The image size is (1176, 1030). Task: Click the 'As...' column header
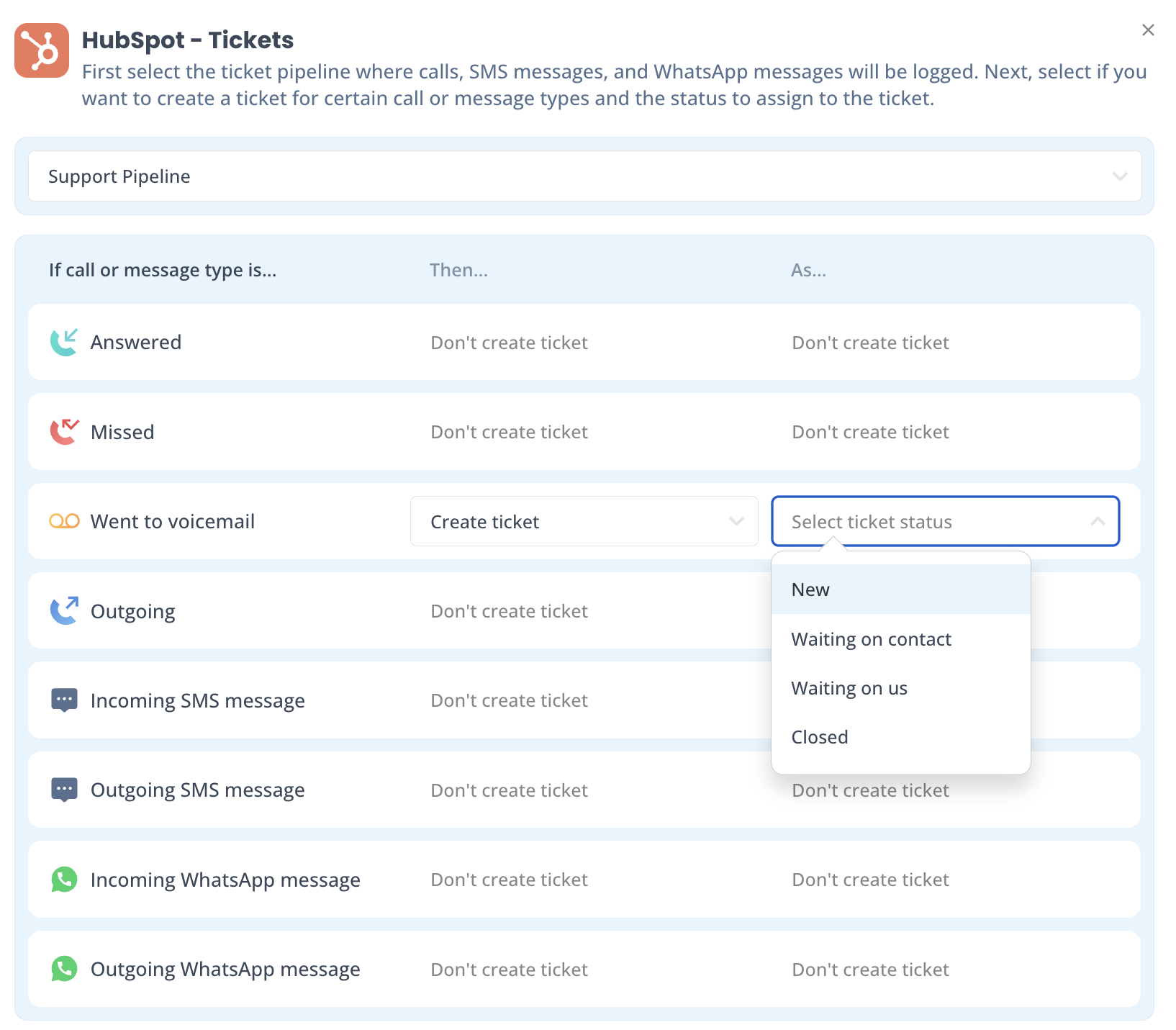click(x=808, y=270)
